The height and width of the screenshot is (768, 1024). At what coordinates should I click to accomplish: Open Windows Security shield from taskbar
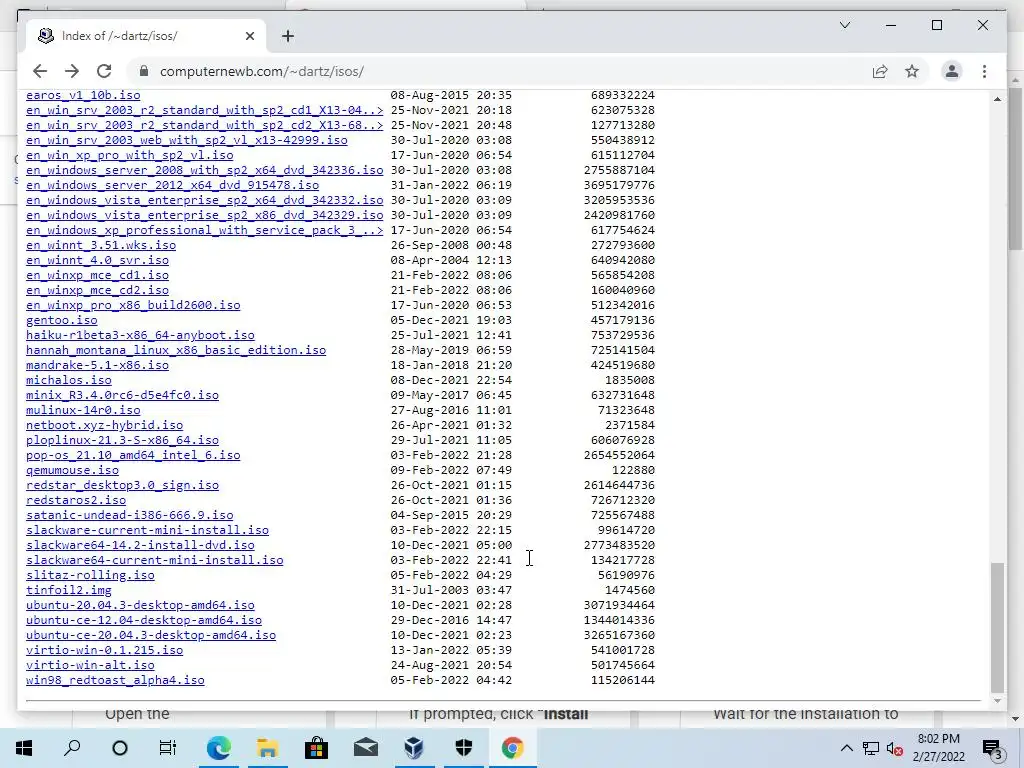(464, 748)
